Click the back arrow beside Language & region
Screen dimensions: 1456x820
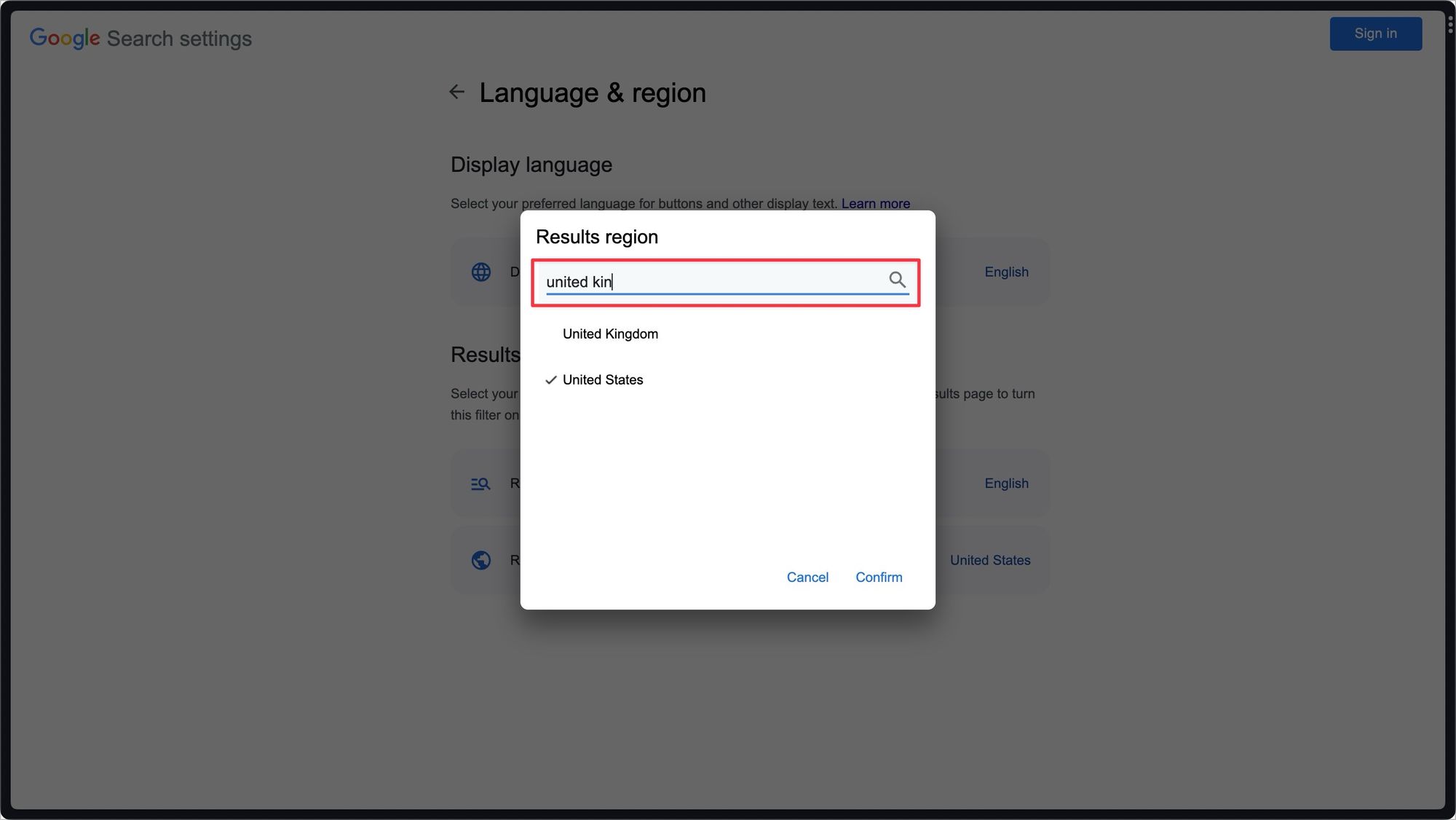pos(456,92)
